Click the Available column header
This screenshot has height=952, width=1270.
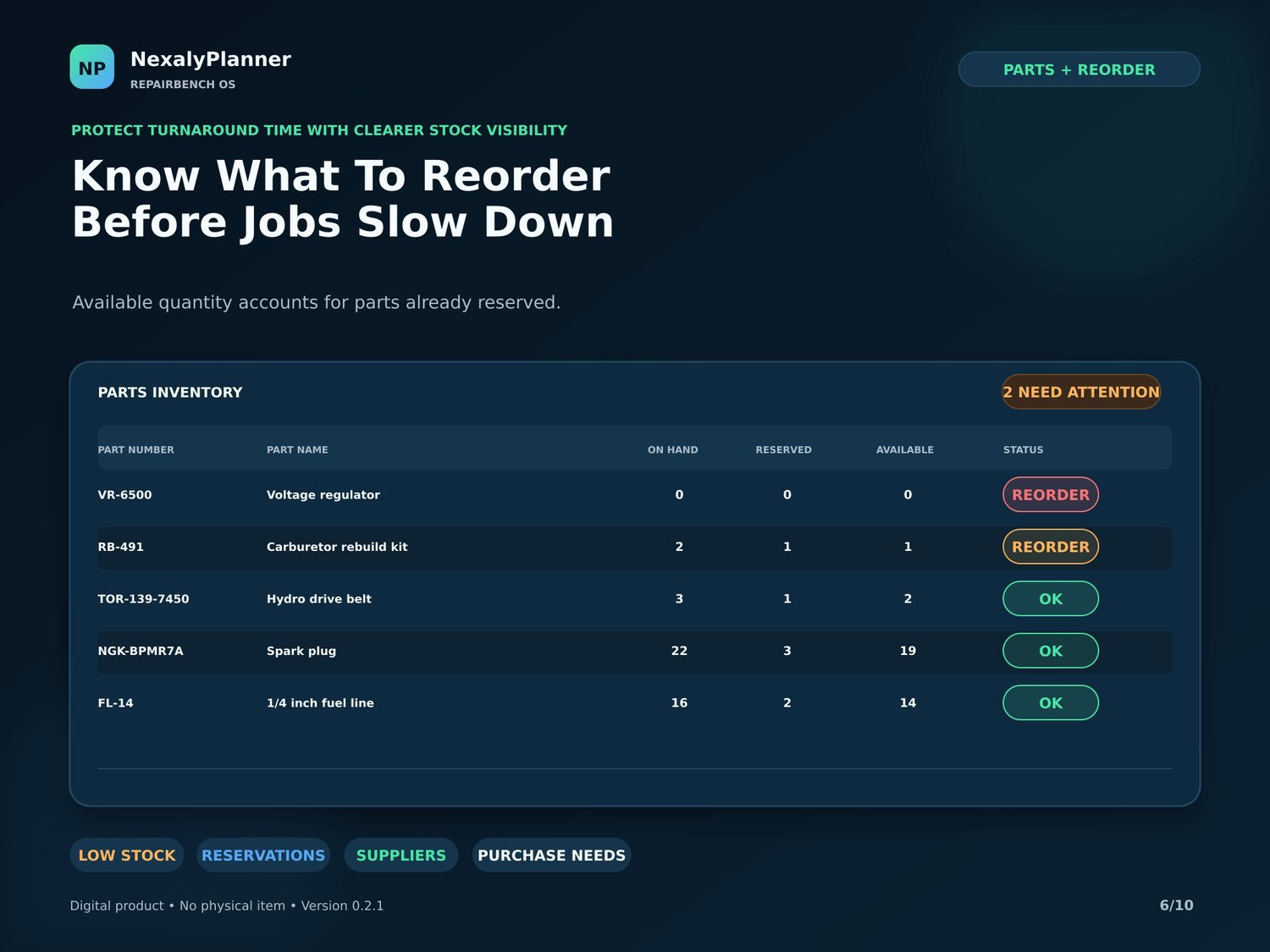[905, 450]
